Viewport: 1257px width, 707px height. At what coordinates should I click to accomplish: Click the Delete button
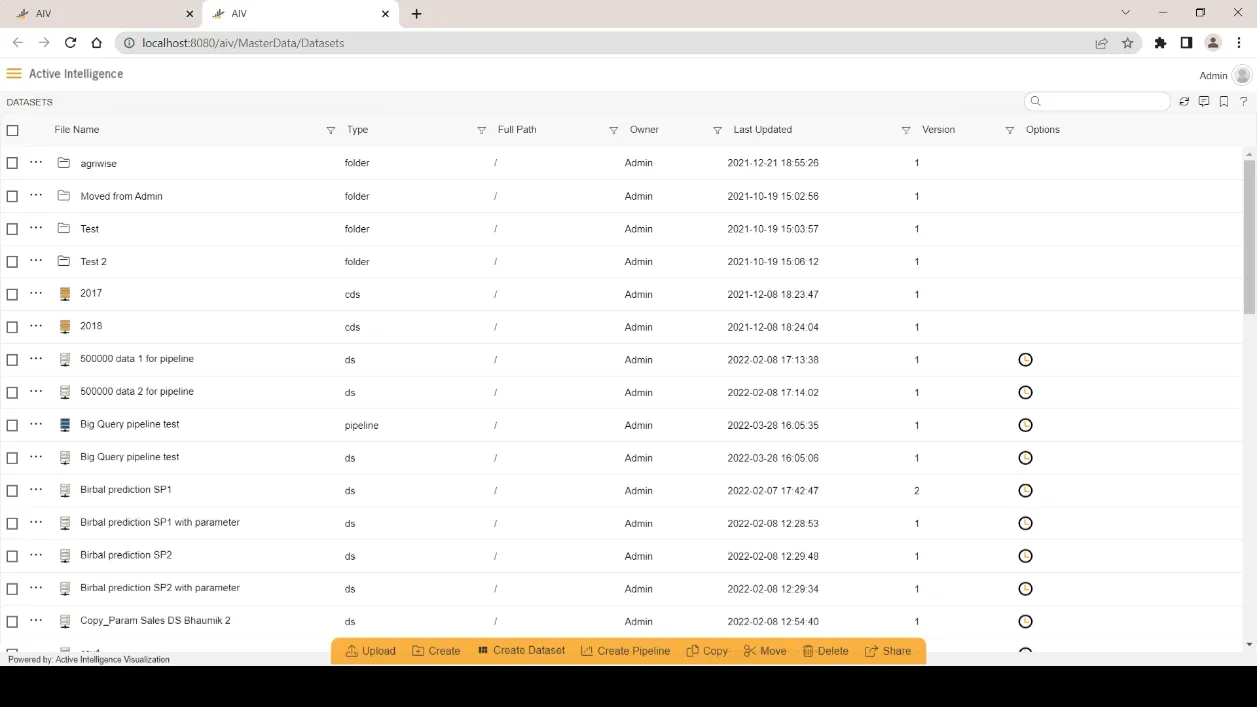tap(826, 651)
